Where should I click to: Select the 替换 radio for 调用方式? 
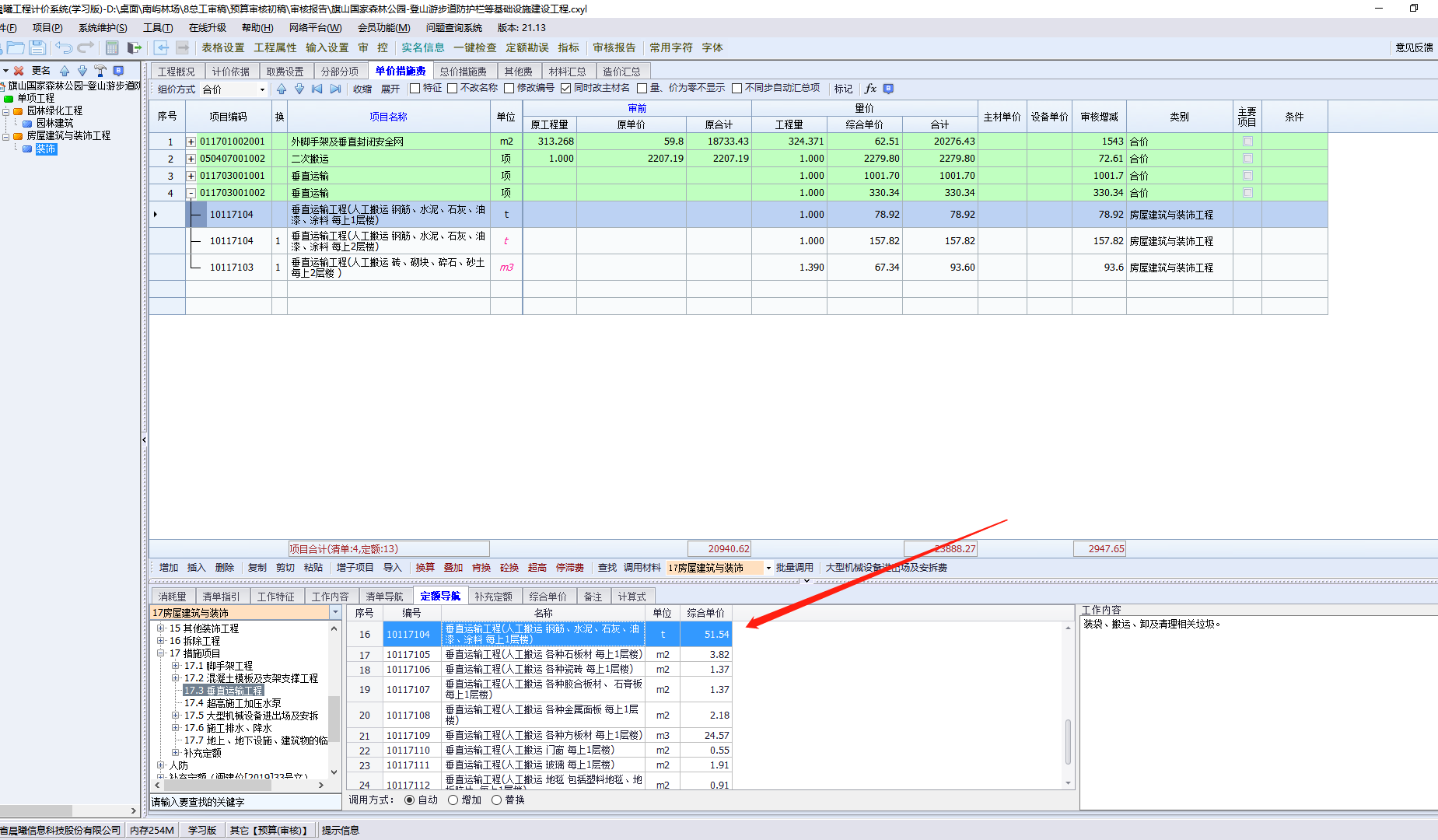[496, 800]
